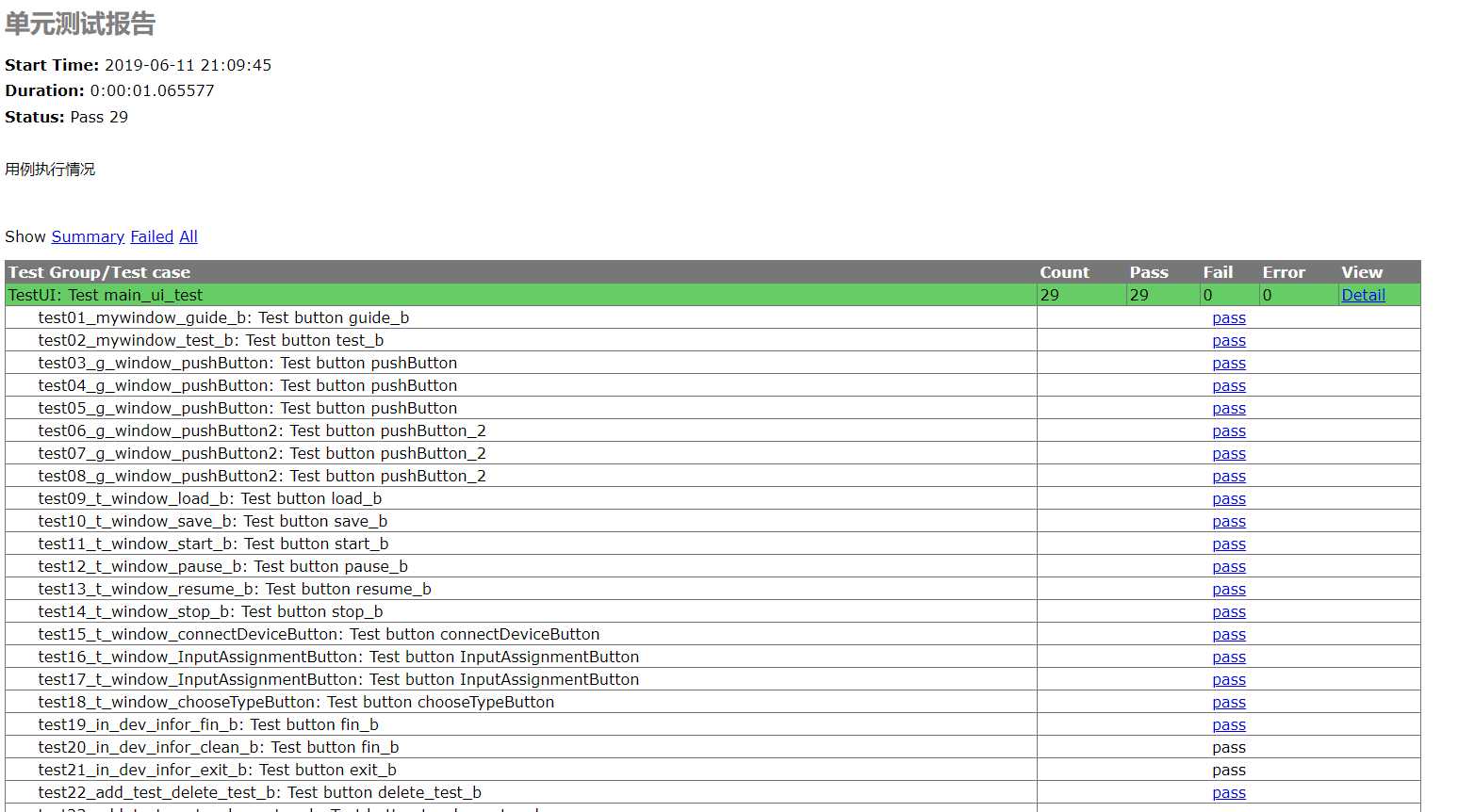
Task: Expand pass details for test18 chooseTypeButton
Action: [x=1229, y=702]
